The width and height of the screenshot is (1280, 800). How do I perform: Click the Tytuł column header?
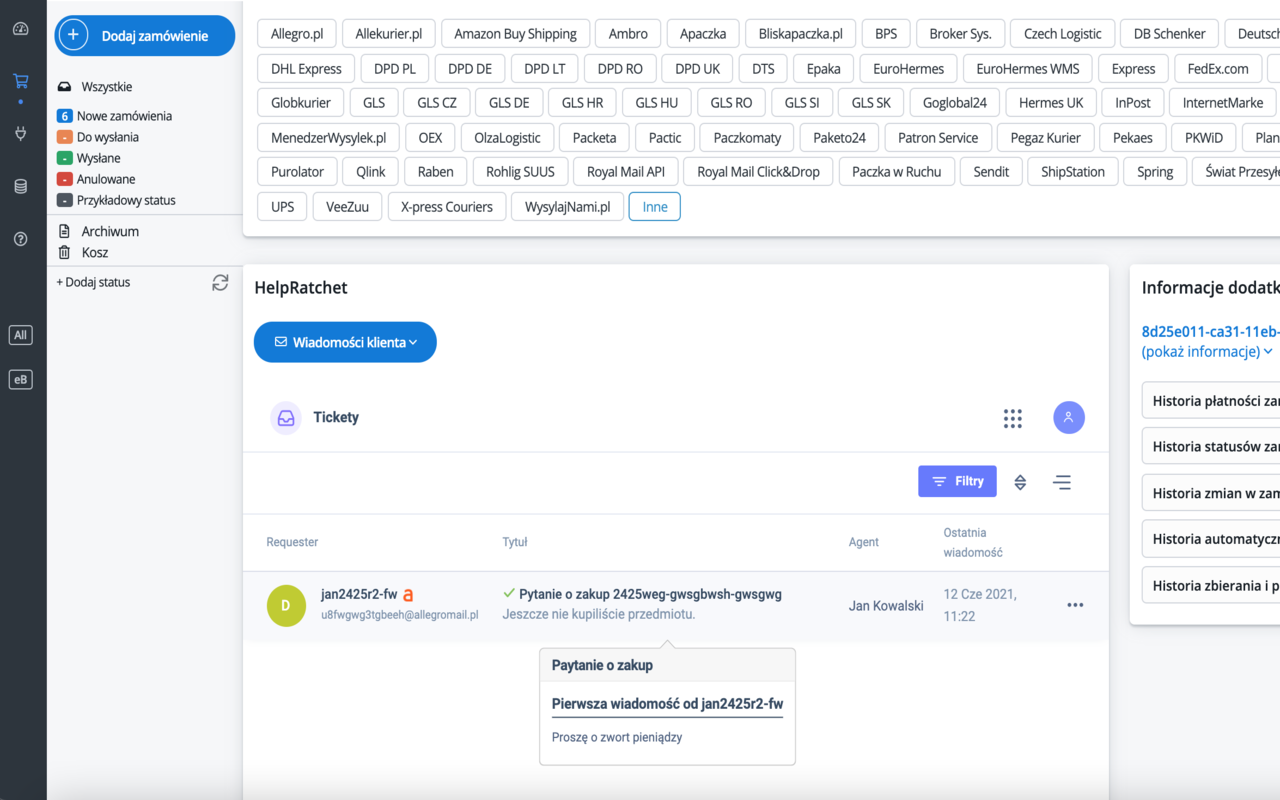(515, 542)
